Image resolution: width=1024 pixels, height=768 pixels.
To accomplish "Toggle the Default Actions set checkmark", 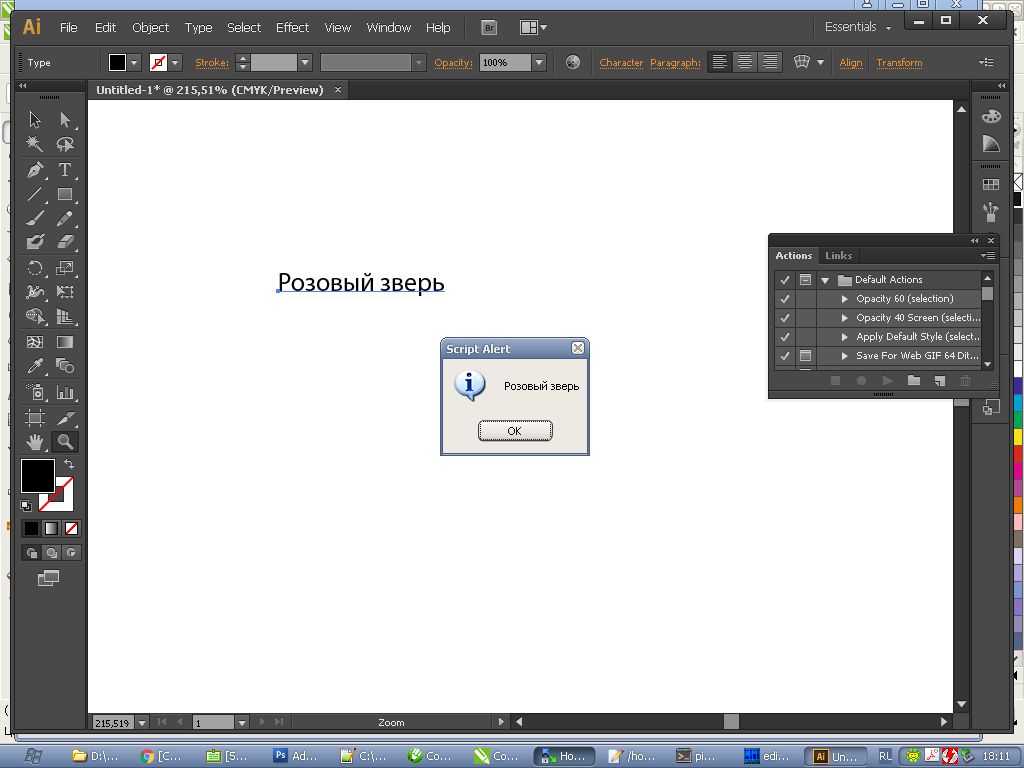I will tap(785, 280).
